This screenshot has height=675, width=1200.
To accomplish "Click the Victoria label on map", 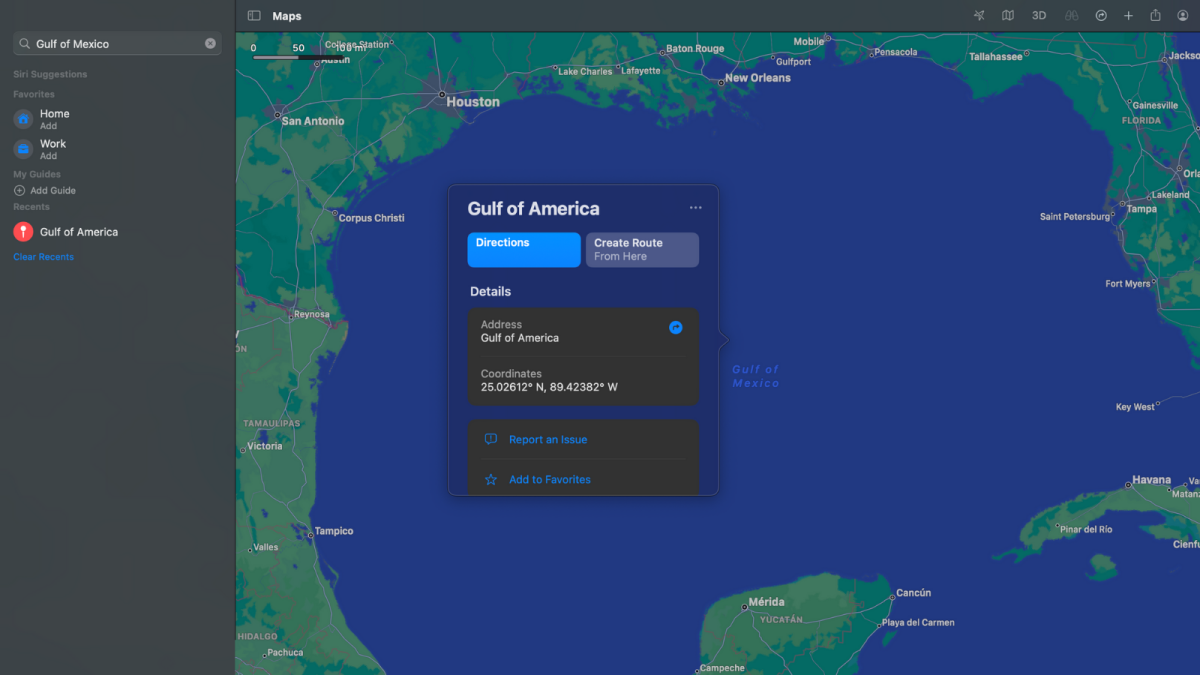I will point(265,446).
